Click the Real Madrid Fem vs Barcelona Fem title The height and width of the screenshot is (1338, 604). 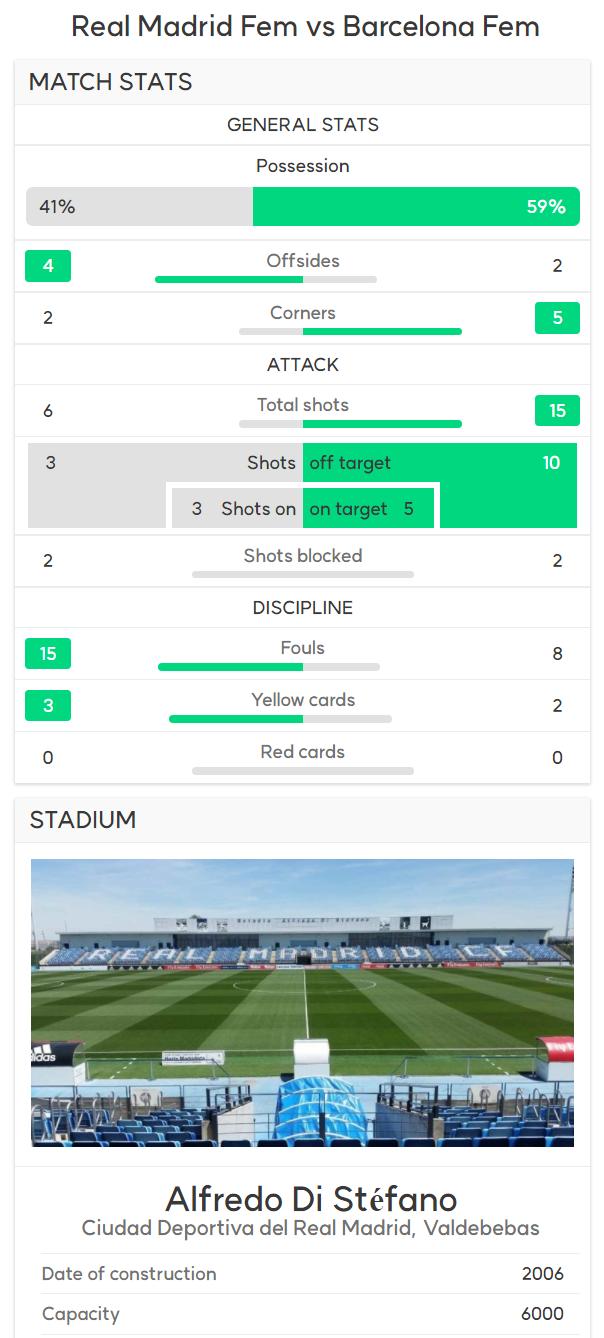[x=305, y=27]
